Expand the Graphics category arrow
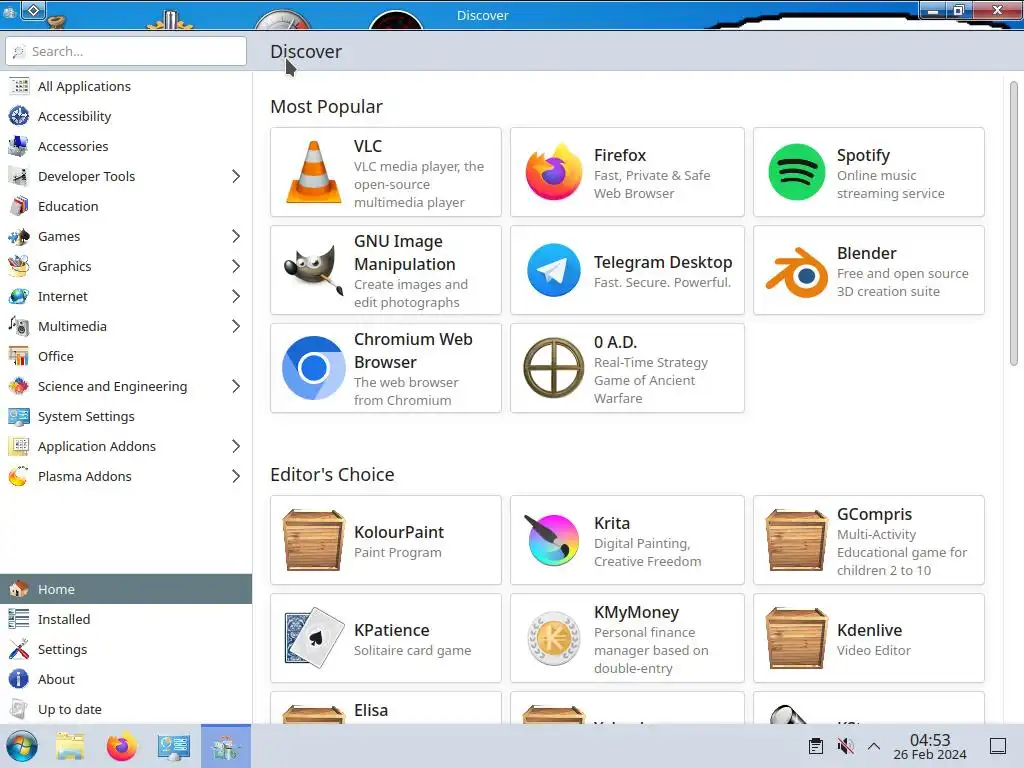The height and width of the screenshot is (768, 1024). [236, 266]
